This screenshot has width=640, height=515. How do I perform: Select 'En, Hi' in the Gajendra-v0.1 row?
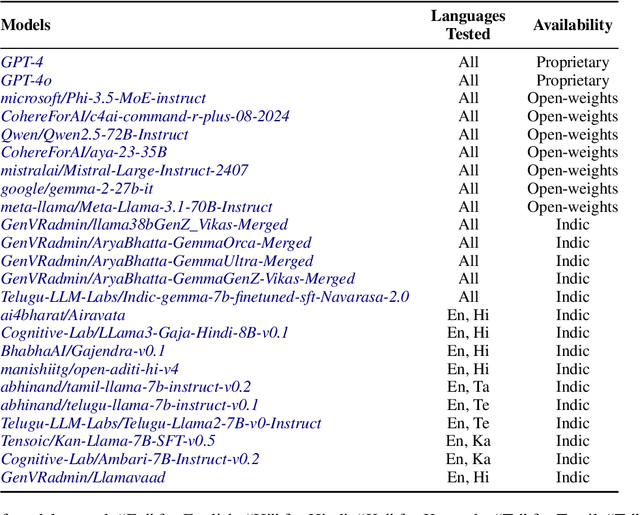click(468, 351)
